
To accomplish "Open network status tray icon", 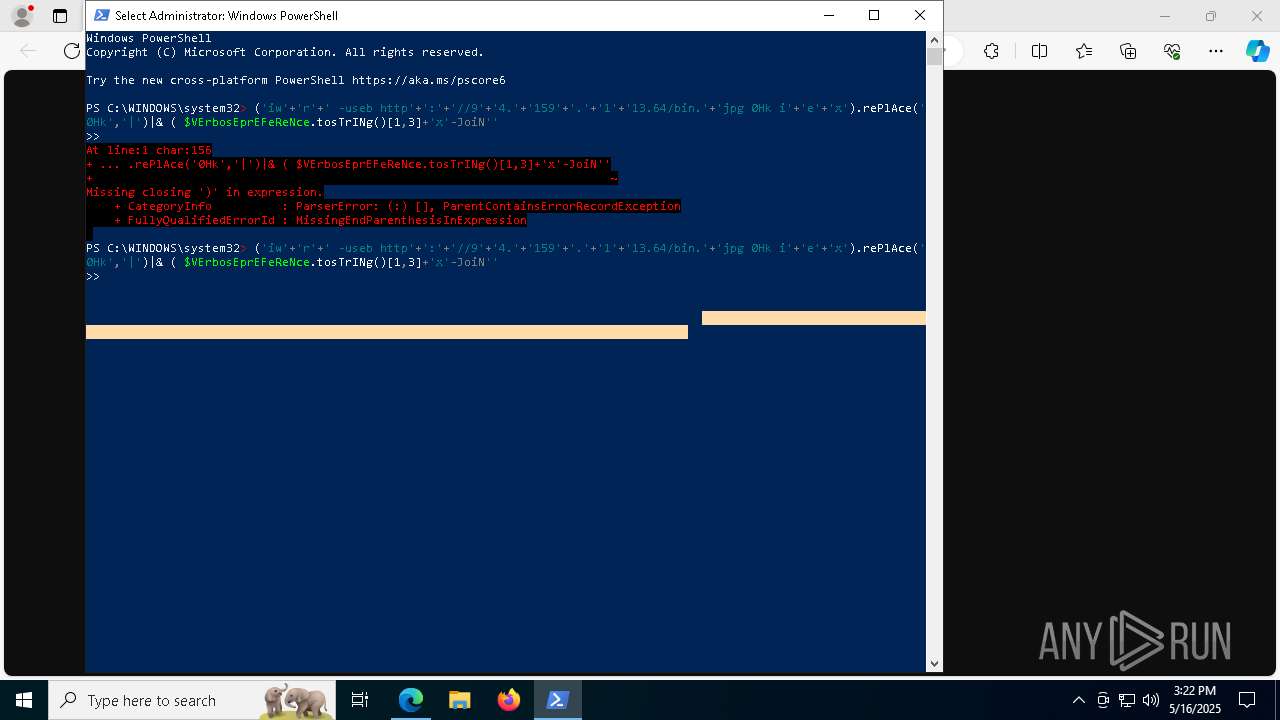I will pyautogui.click(x=1127, y=700).
